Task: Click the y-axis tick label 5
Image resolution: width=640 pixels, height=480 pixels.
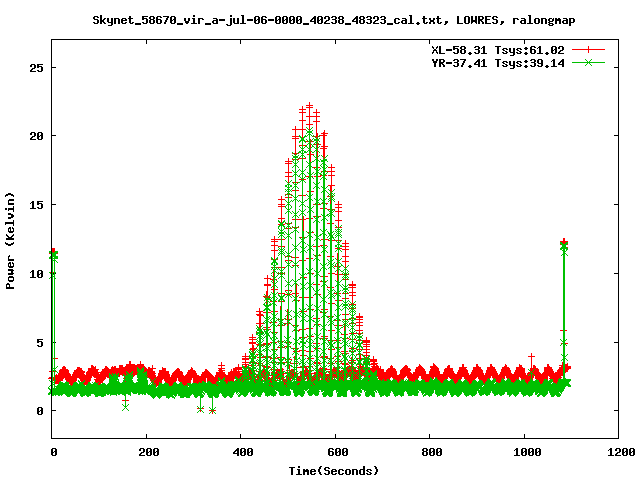Action: point(40,343)
